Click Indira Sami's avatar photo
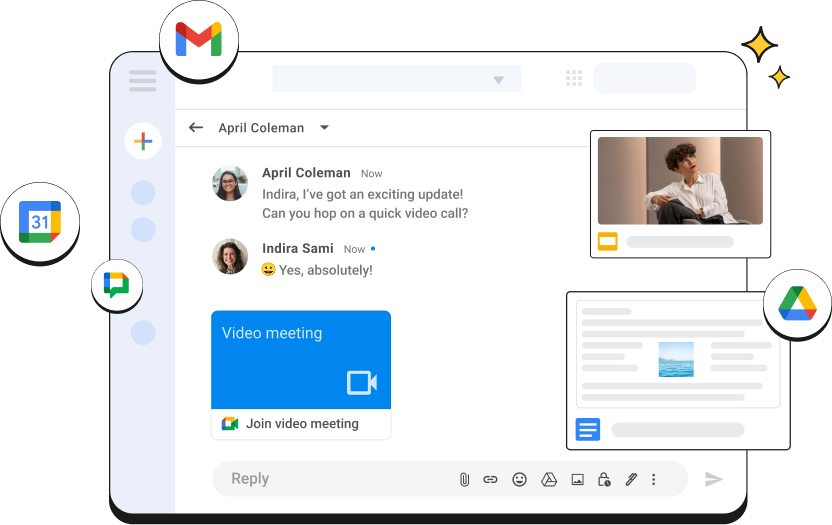Viewport: 832px width, 525px height. pyautogui.click(x=230, y=256)
